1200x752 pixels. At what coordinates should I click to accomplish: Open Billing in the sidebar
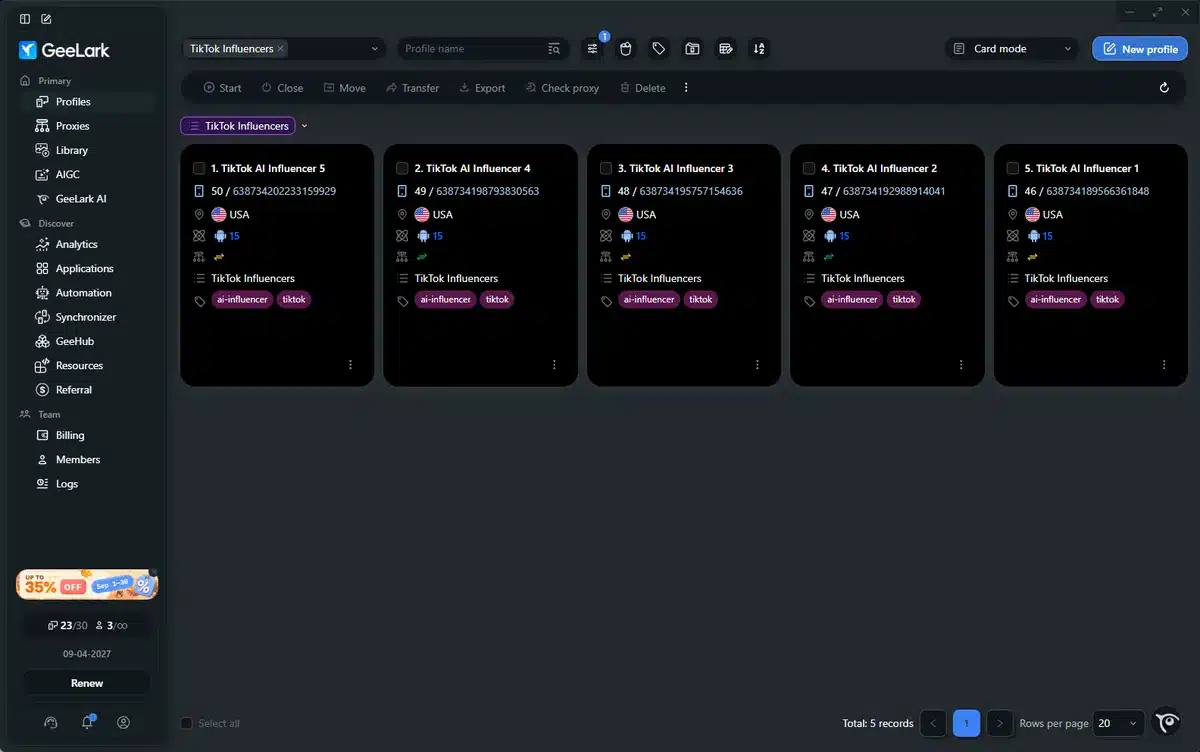click(70, 435)
